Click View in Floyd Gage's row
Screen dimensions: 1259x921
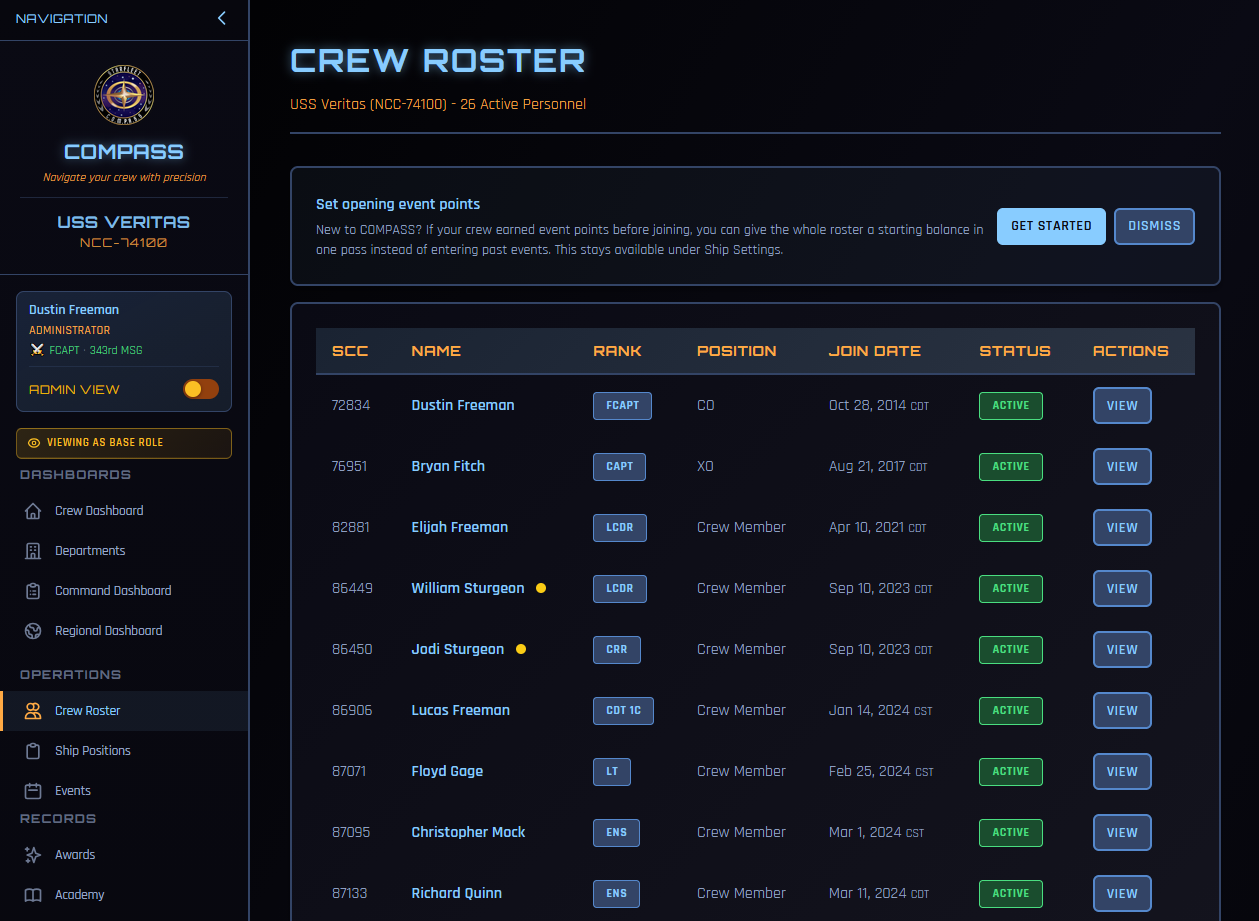[x=1122, y=772]
